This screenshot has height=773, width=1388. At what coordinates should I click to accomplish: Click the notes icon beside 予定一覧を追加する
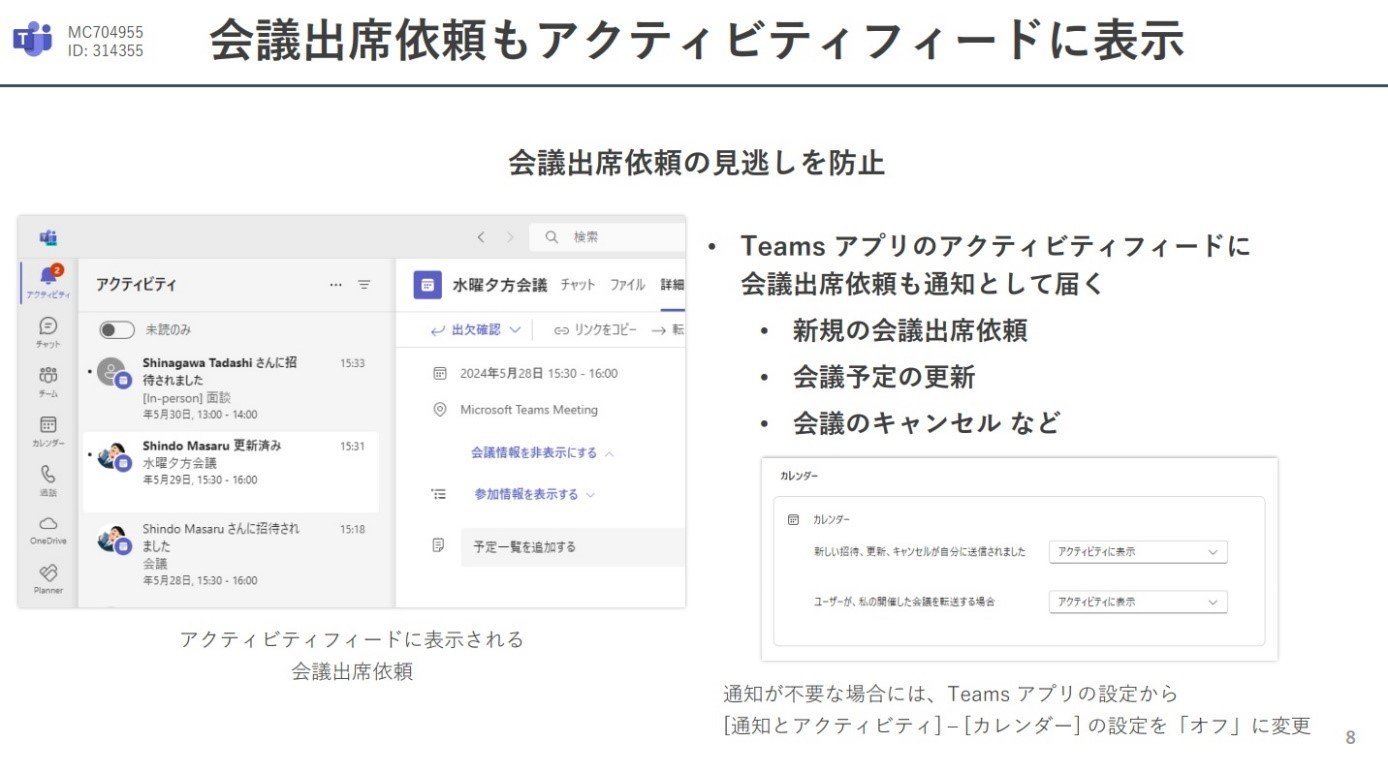tap(439, 546)
